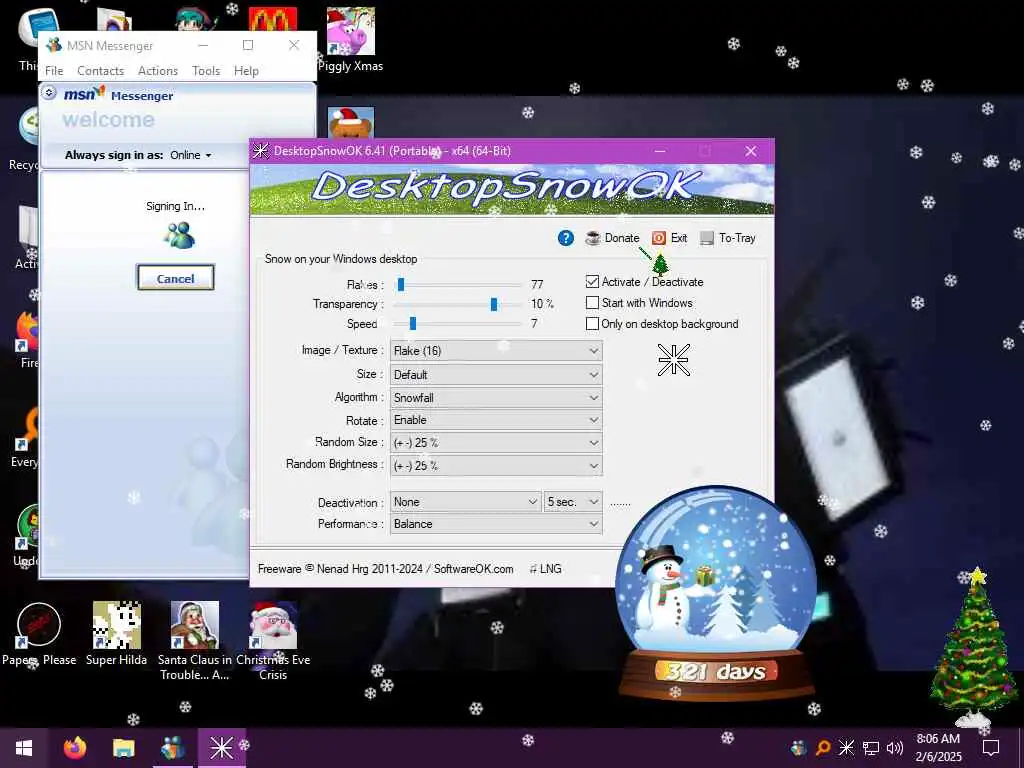Open the notification center icon
1024x768 pixels.
[x=991, y=748]
